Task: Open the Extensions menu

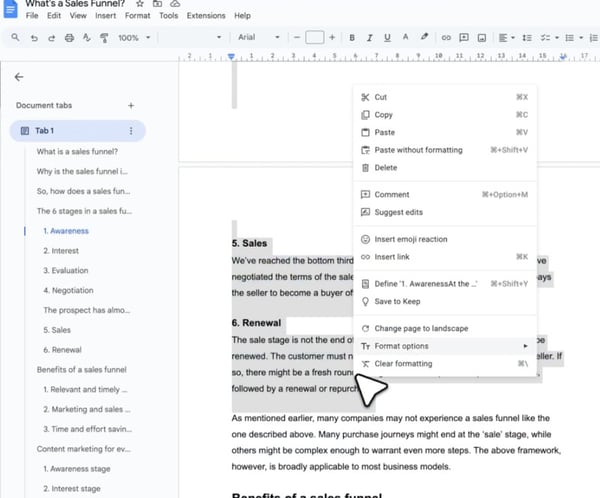Action: click(206, 16)
